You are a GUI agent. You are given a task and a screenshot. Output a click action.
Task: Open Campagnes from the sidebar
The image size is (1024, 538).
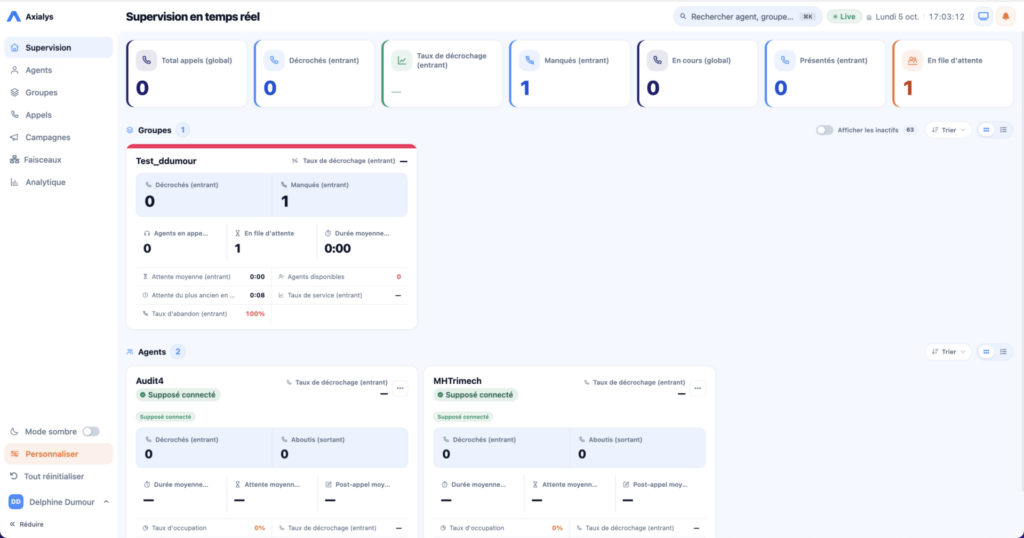(58, 137)
